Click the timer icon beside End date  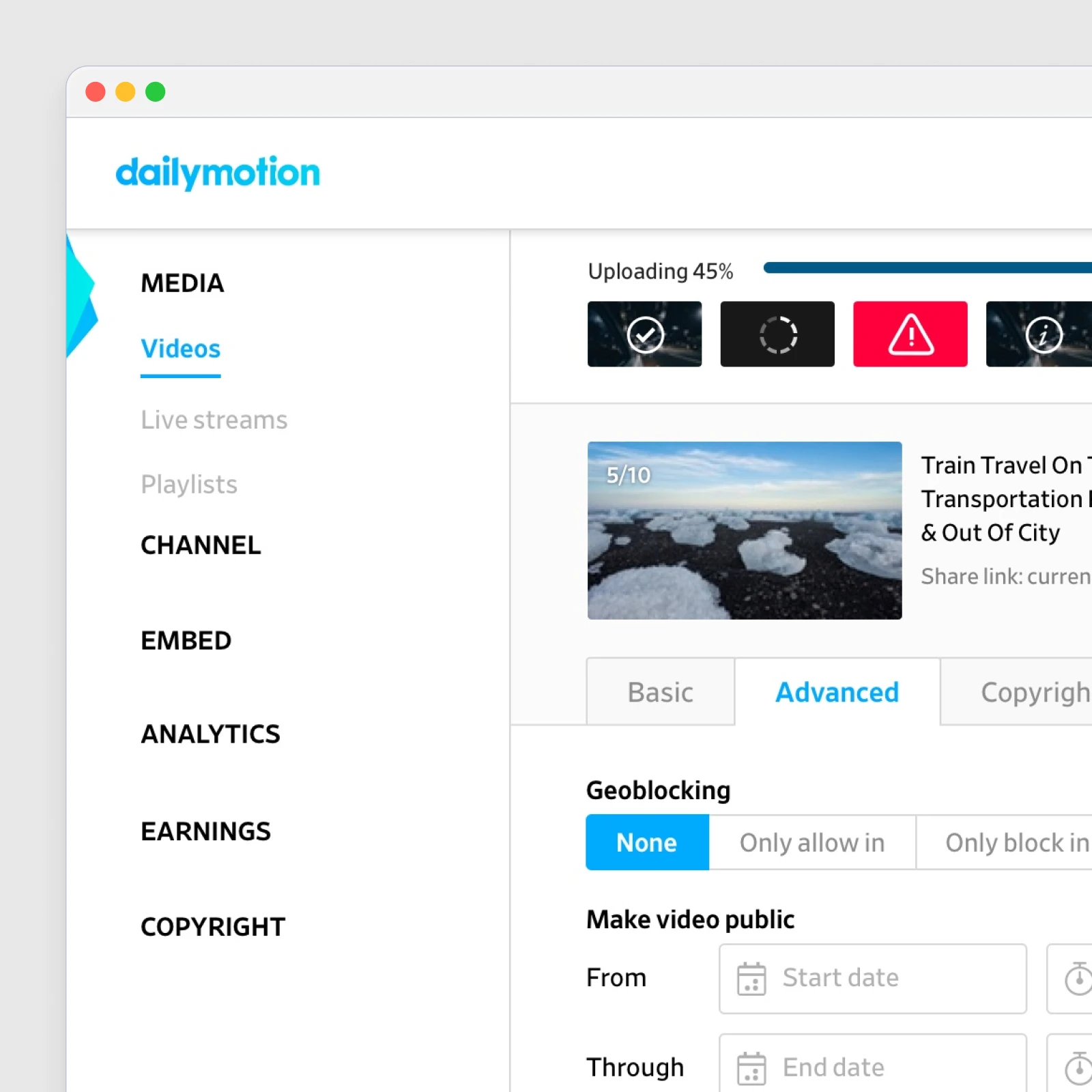tap(1078, 1068)
